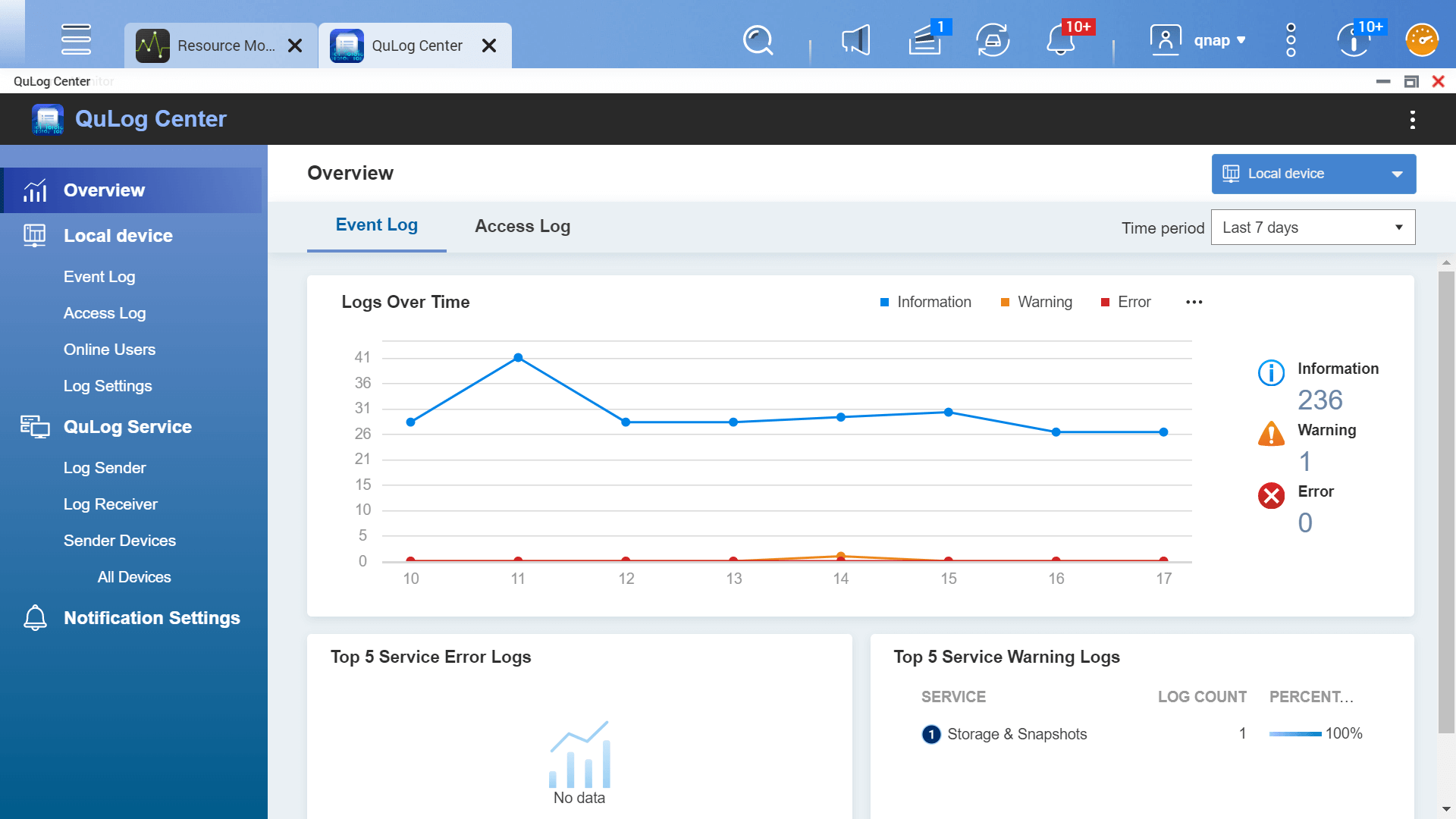Open Log Settings in sidebar
Viewport: 1456px width, 819px height.
click(108, 386)
